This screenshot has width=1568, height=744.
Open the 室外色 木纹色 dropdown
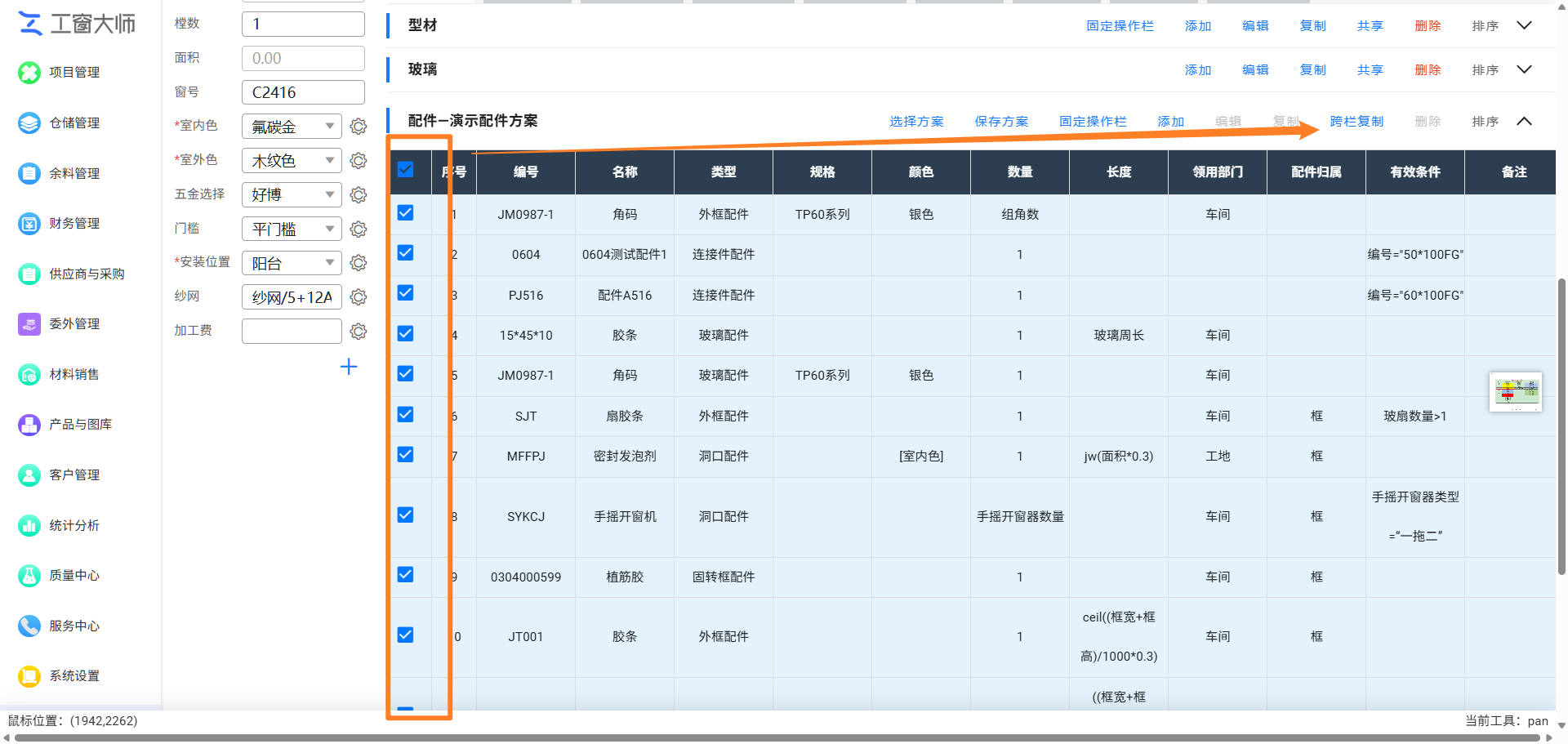tap(292, 161)
